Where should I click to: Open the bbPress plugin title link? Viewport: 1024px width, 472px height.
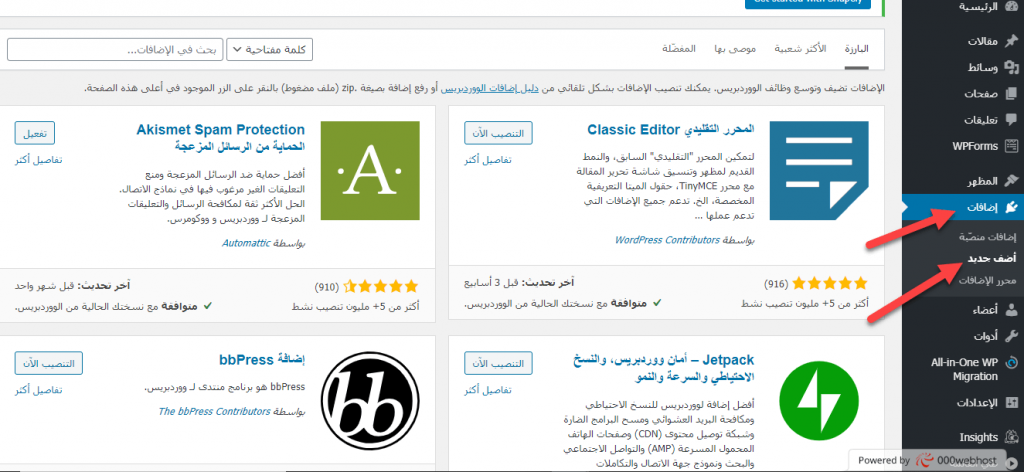click(263, 360)
